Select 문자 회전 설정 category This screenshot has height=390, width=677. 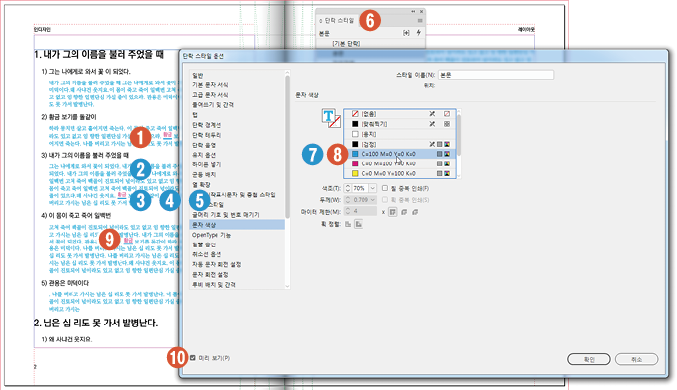(x=210, y=275)
